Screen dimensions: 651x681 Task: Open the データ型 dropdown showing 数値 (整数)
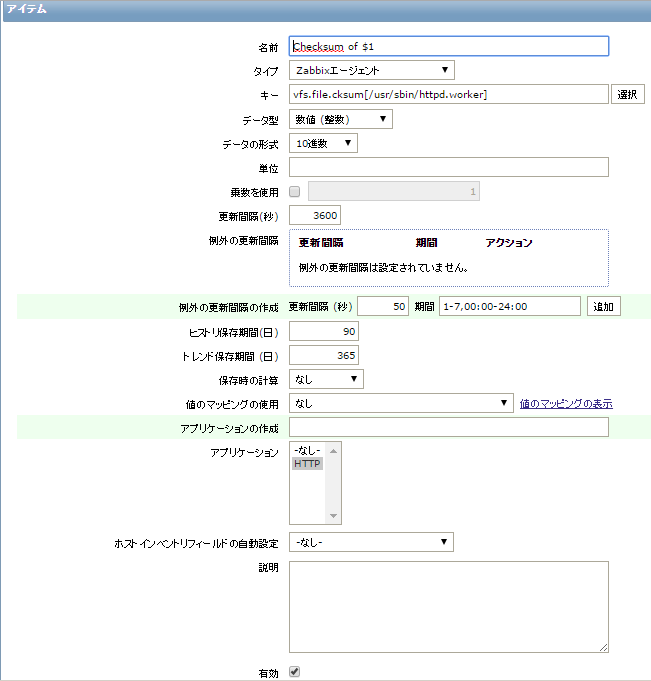[x=340, y=119]
